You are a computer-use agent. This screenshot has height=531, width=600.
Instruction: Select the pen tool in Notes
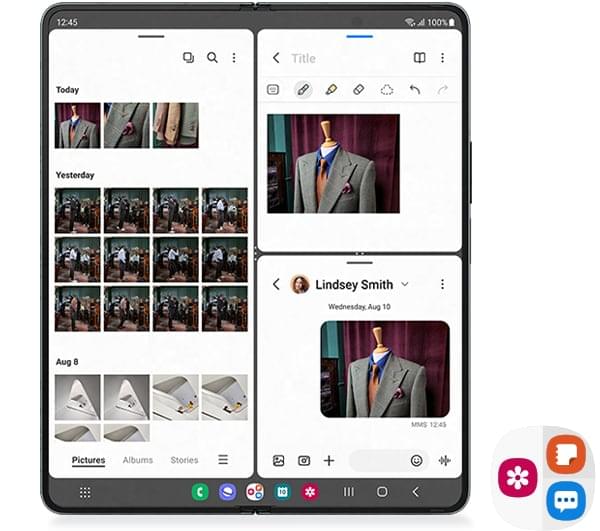(302, 90)
